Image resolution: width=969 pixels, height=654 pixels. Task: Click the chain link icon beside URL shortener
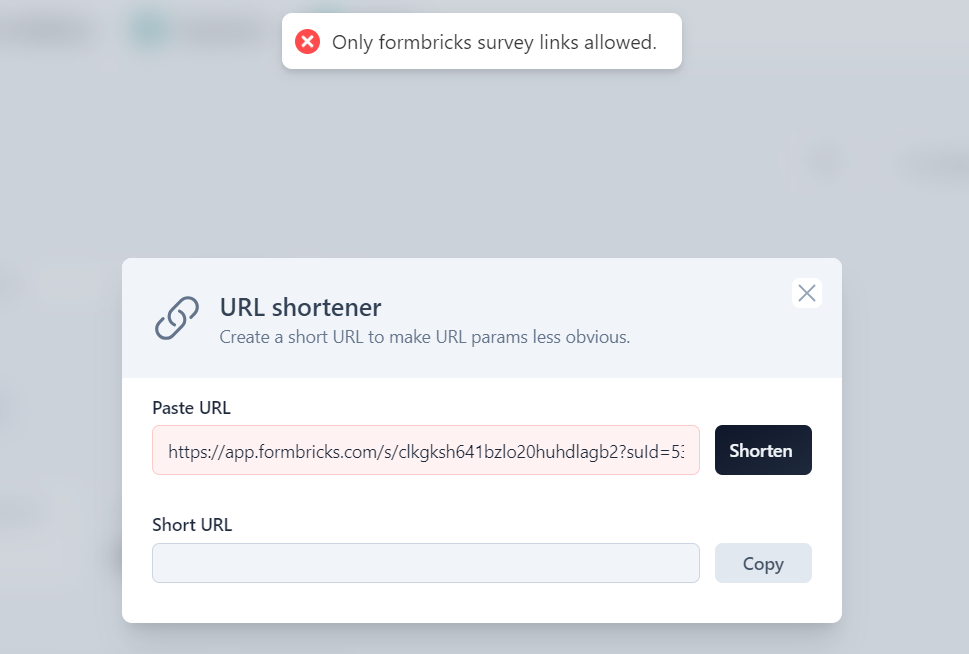[x=177, y=318]
